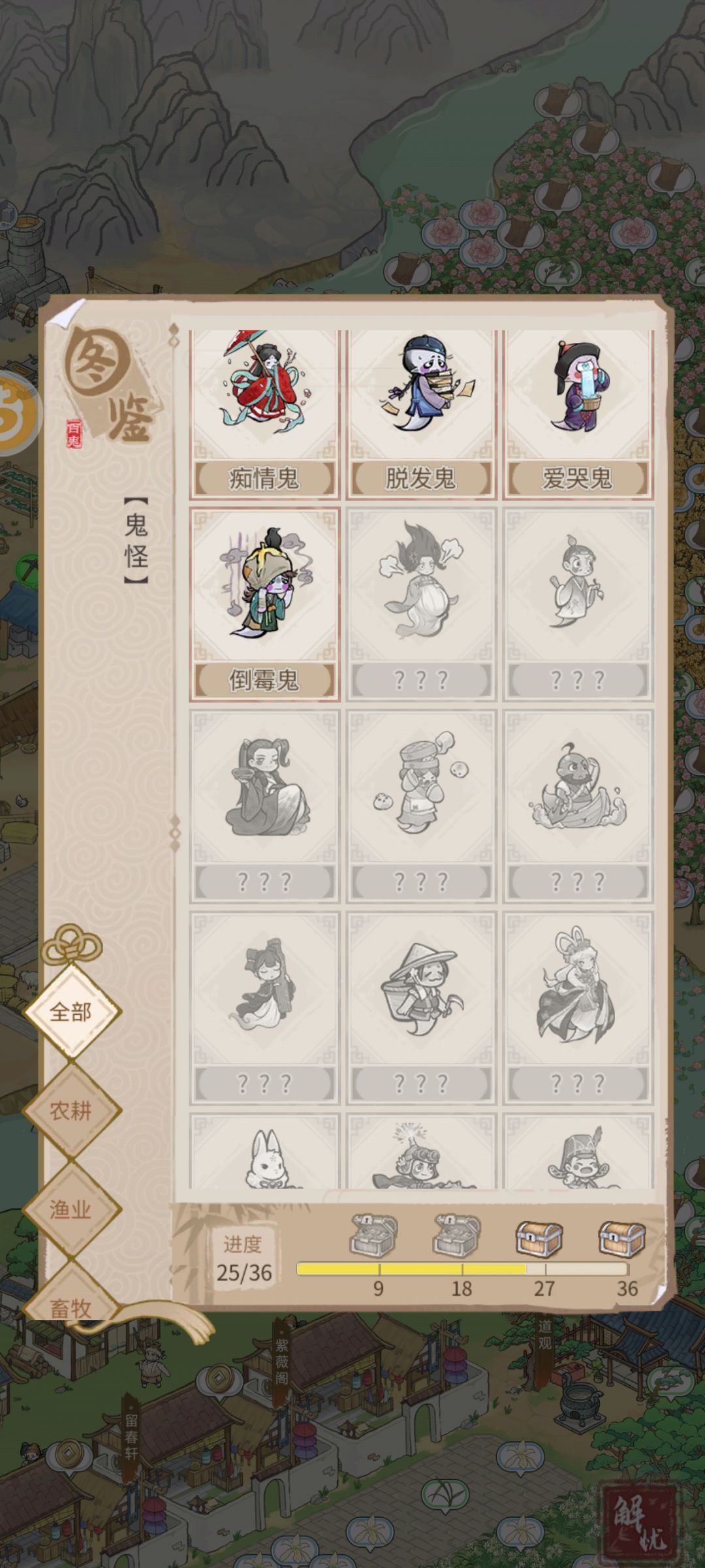Claim the treasure chest above 27
Image resolution: width=705 pixels, height=1568 pixels.
point(539,1237)
